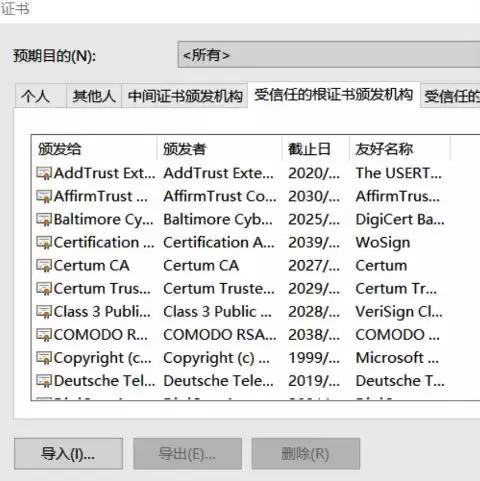Click friendly name 'Certum Tr...'
Screen dimensions: 480x481
396,288
